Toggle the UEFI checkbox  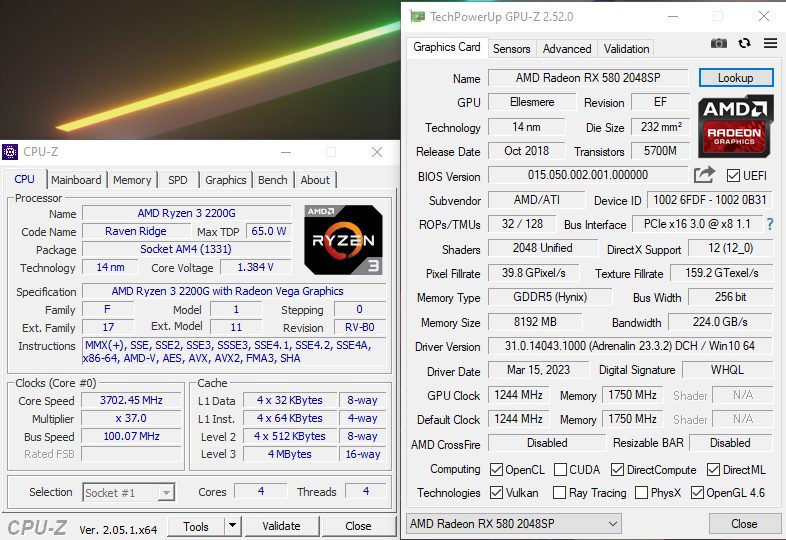(x=733, y=175)
